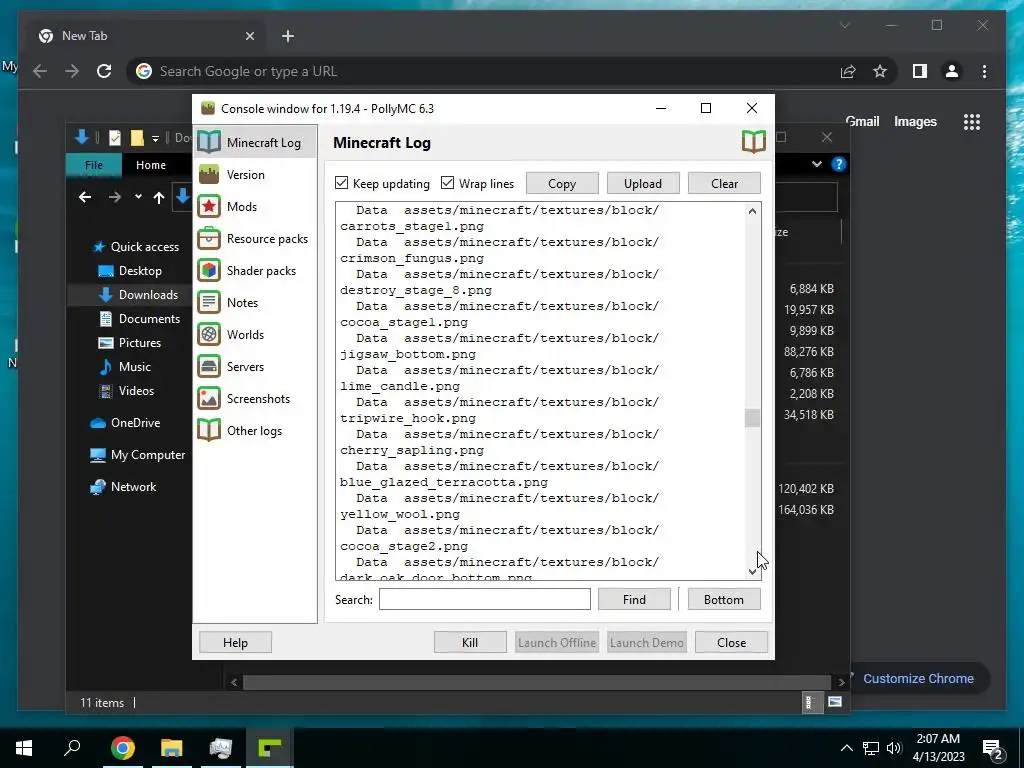Open File Explorer help icon
This screenshot has width=1024, height=768.
pos(839,164)
